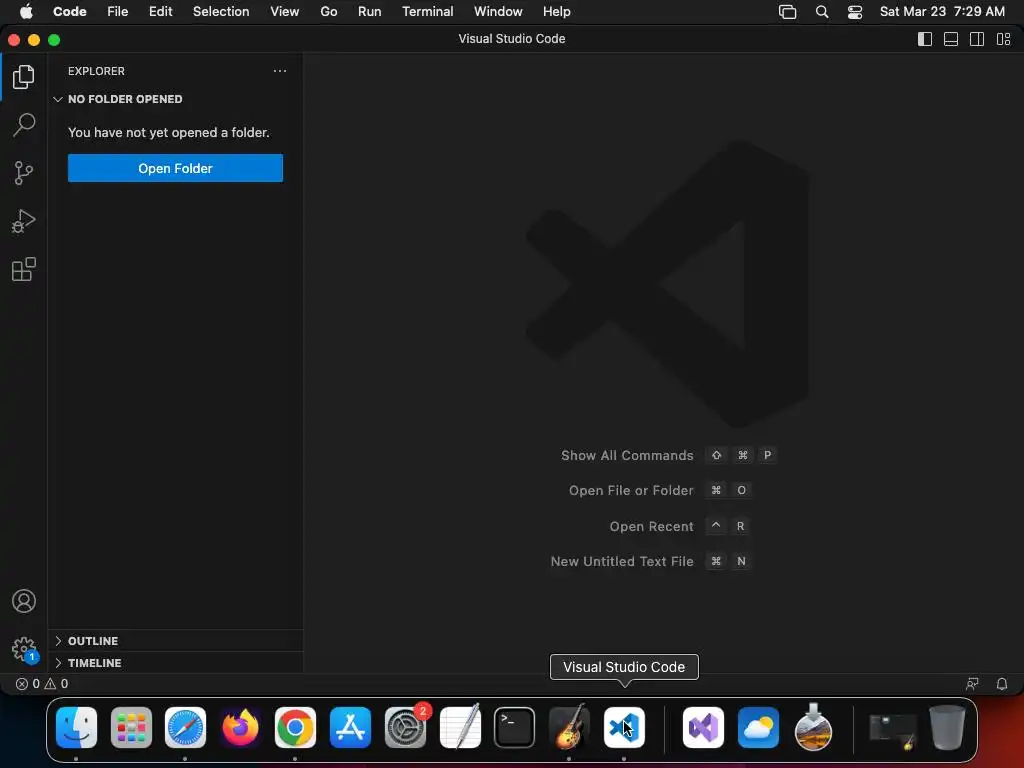The height and width of the screenshot is (768, 1024).
Task: Expand the Timeline section
Action: (x=175, y=663)
